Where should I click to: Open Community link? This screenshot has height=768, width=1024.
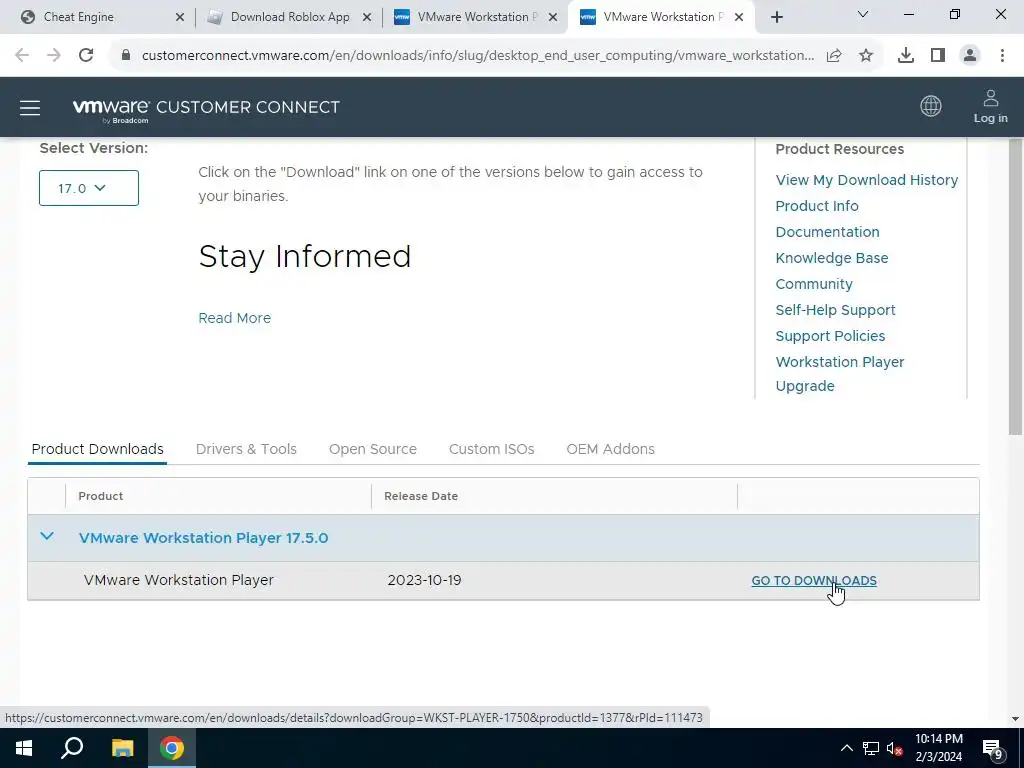[x=814, y=284]
